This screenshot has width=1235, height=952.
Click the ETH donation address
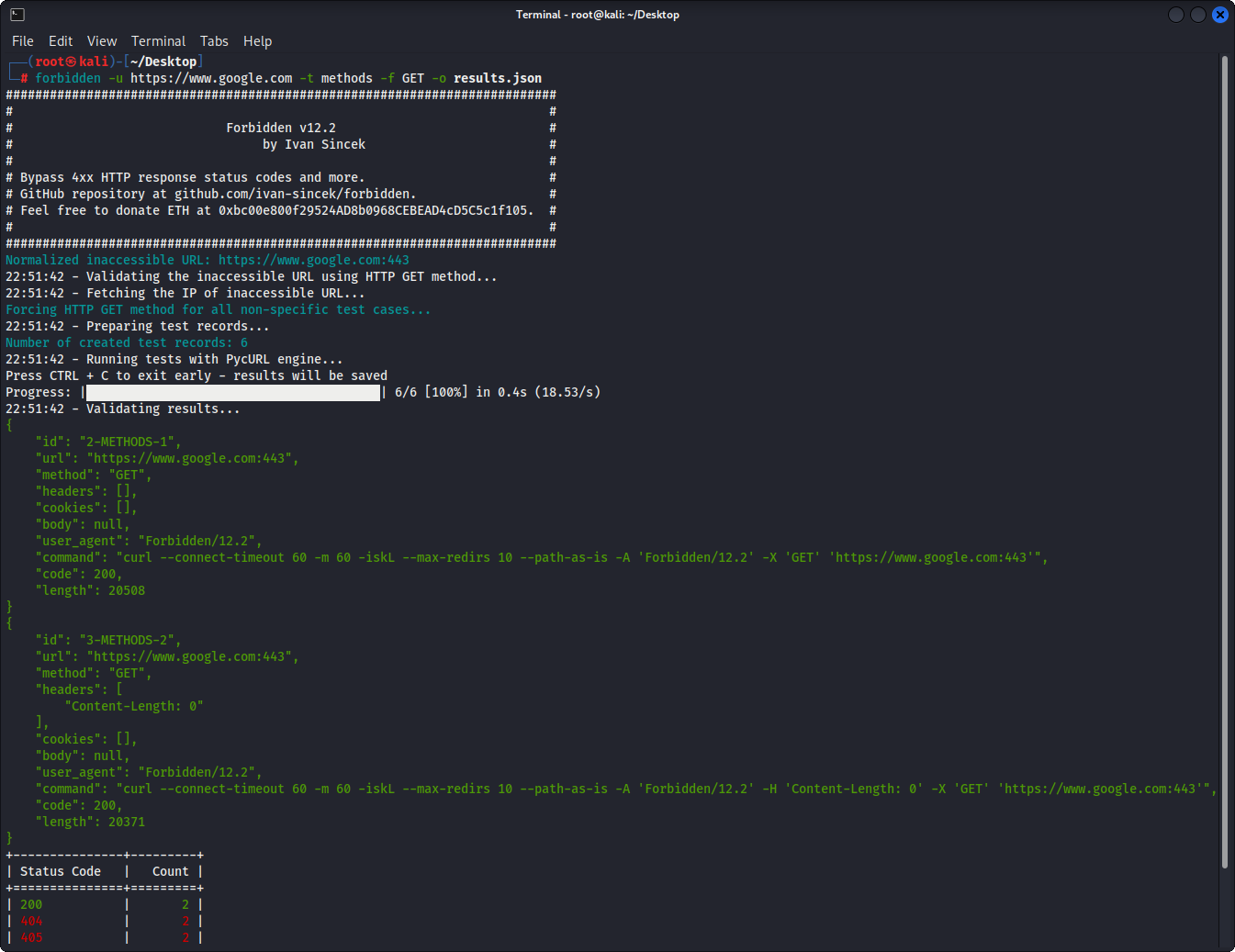point(376,211)
